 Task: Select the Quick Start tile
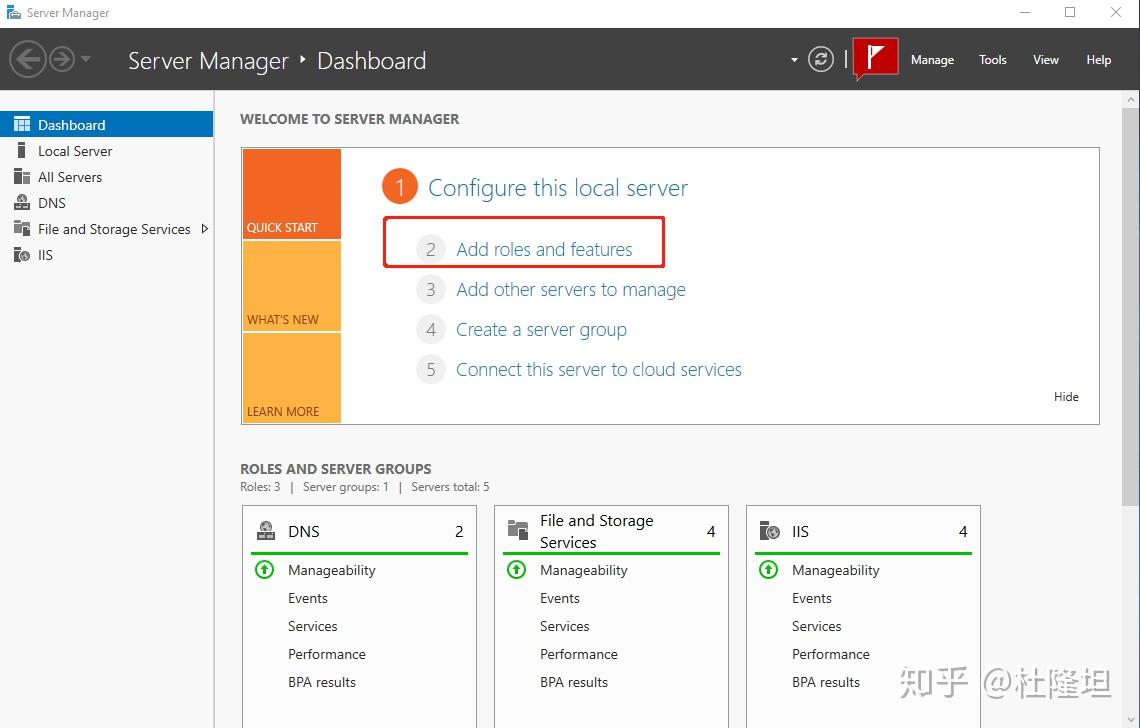pos(292,194)
